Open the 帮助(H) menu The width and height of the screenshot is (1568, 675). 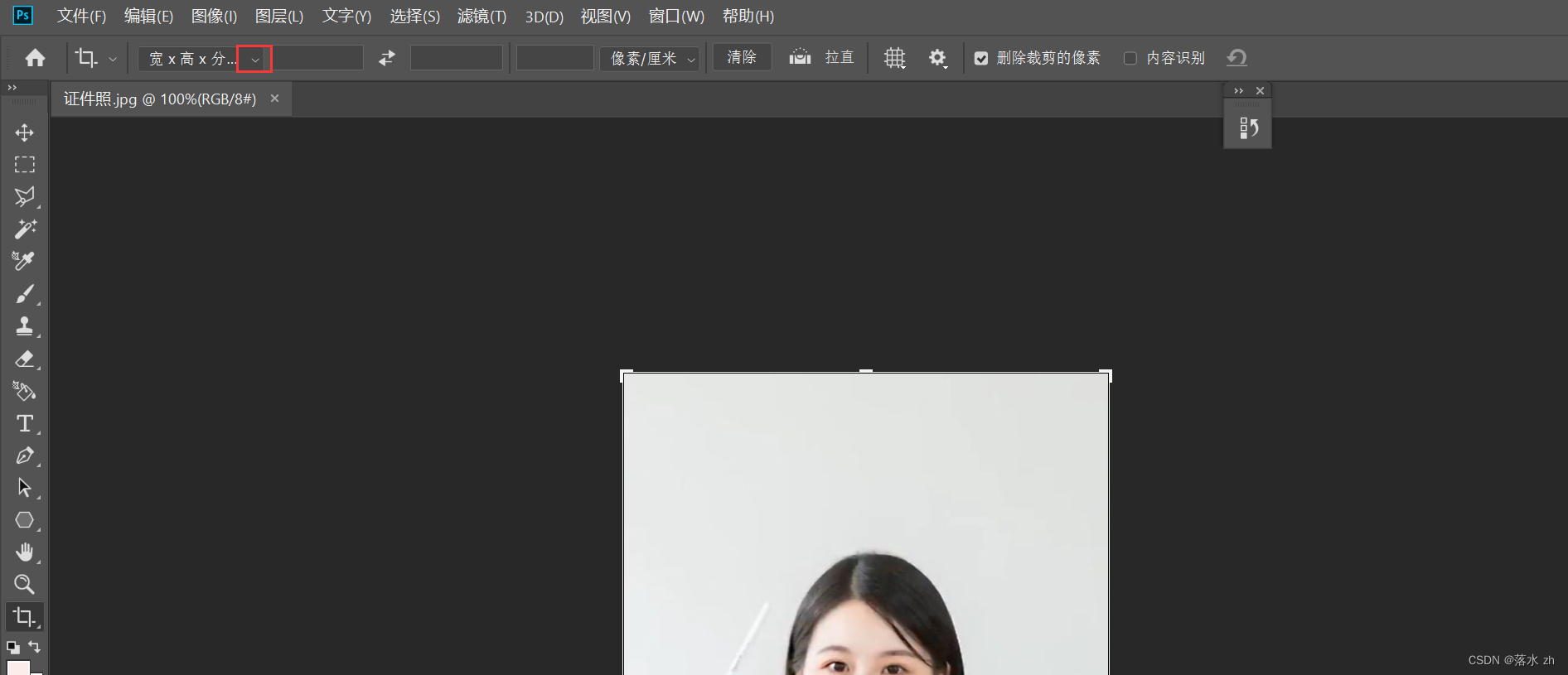coord(748,17)
